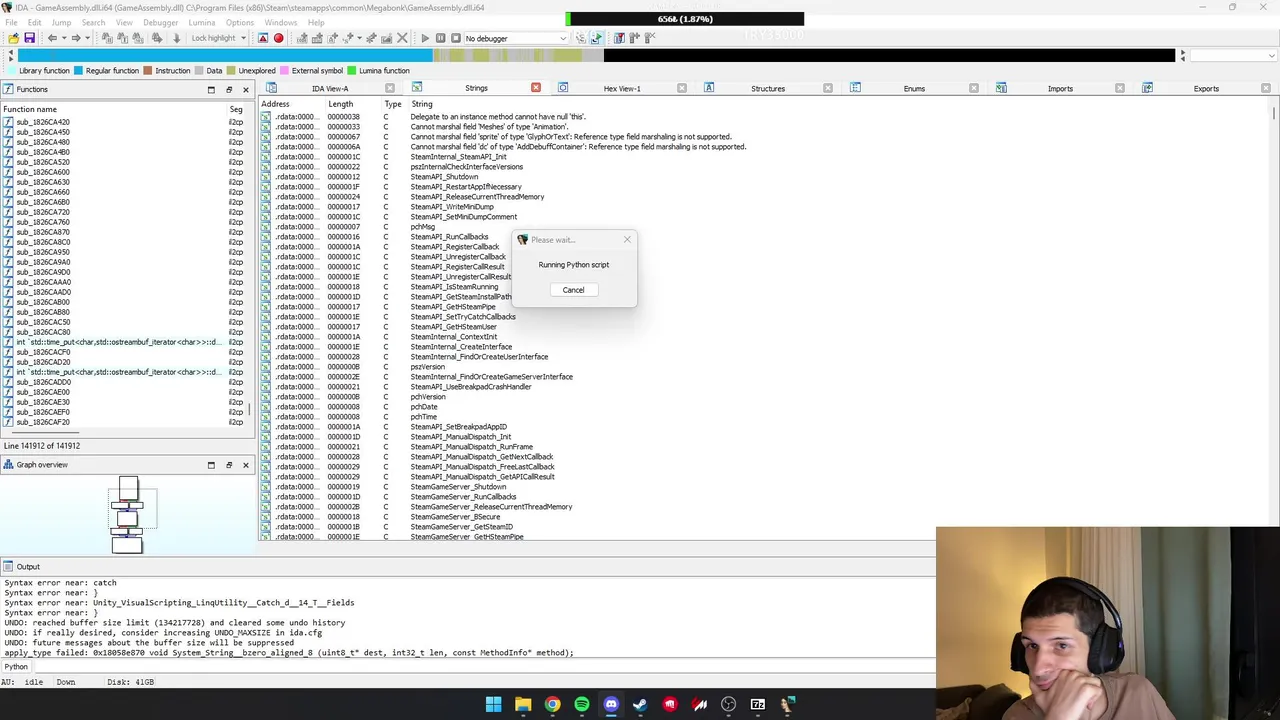Viewport: 1280px width, 720px height.
Task: Click the Hex View-1 tab icon
Action: (563, 88)
